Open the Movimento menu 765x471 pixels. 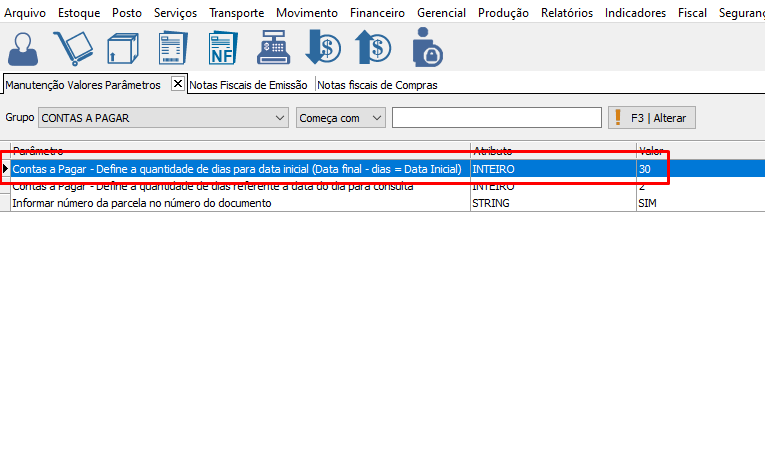coord(307,13)
